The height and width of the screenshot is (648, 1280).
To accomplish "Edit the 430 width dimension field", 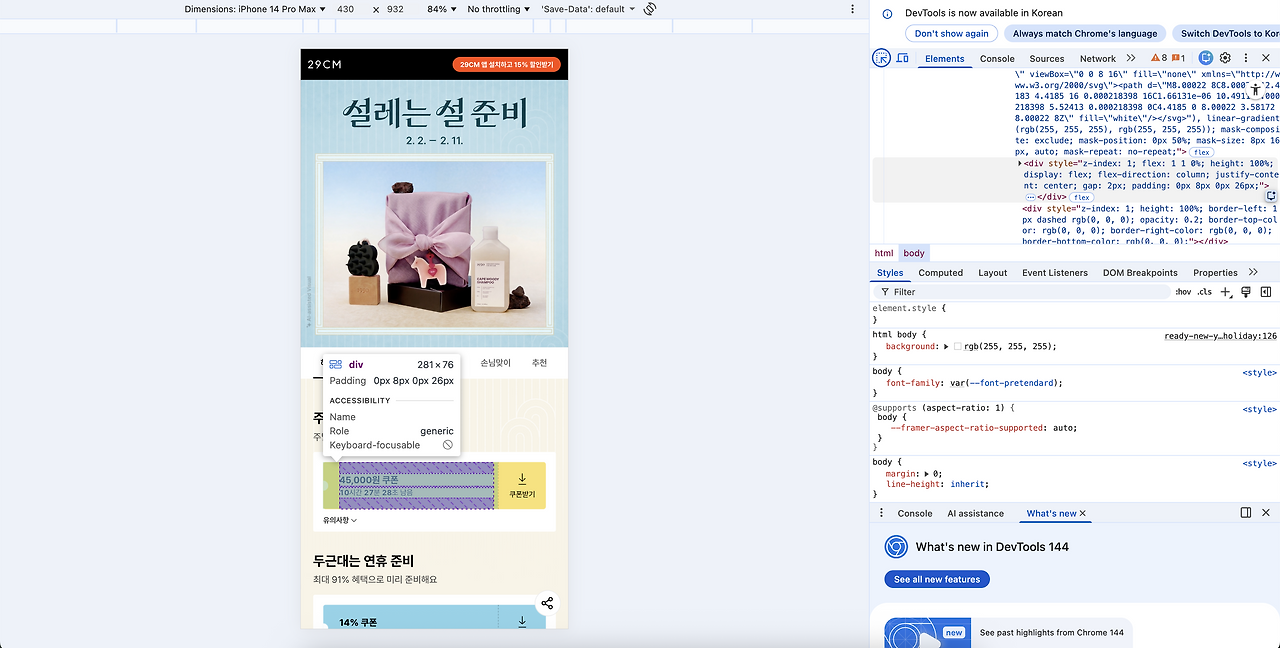I will 346,9.
